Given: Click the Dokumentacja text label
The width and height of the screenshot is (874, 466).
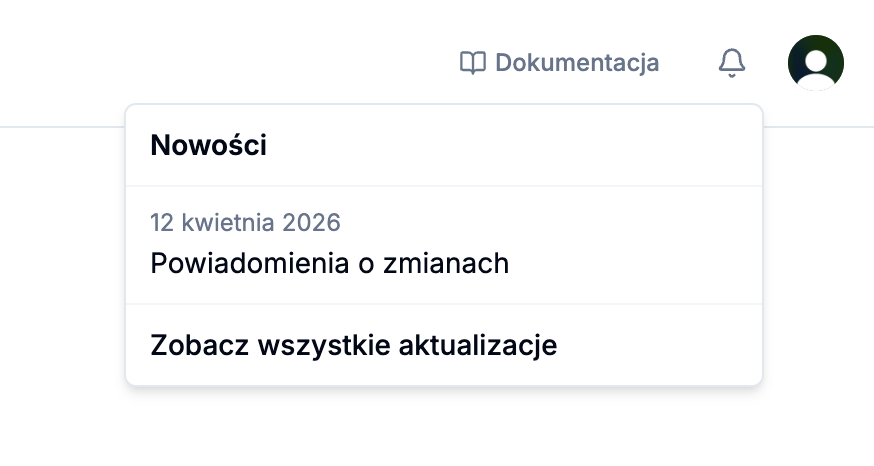Looking at the screenshot, I should (x=577, y=63).
